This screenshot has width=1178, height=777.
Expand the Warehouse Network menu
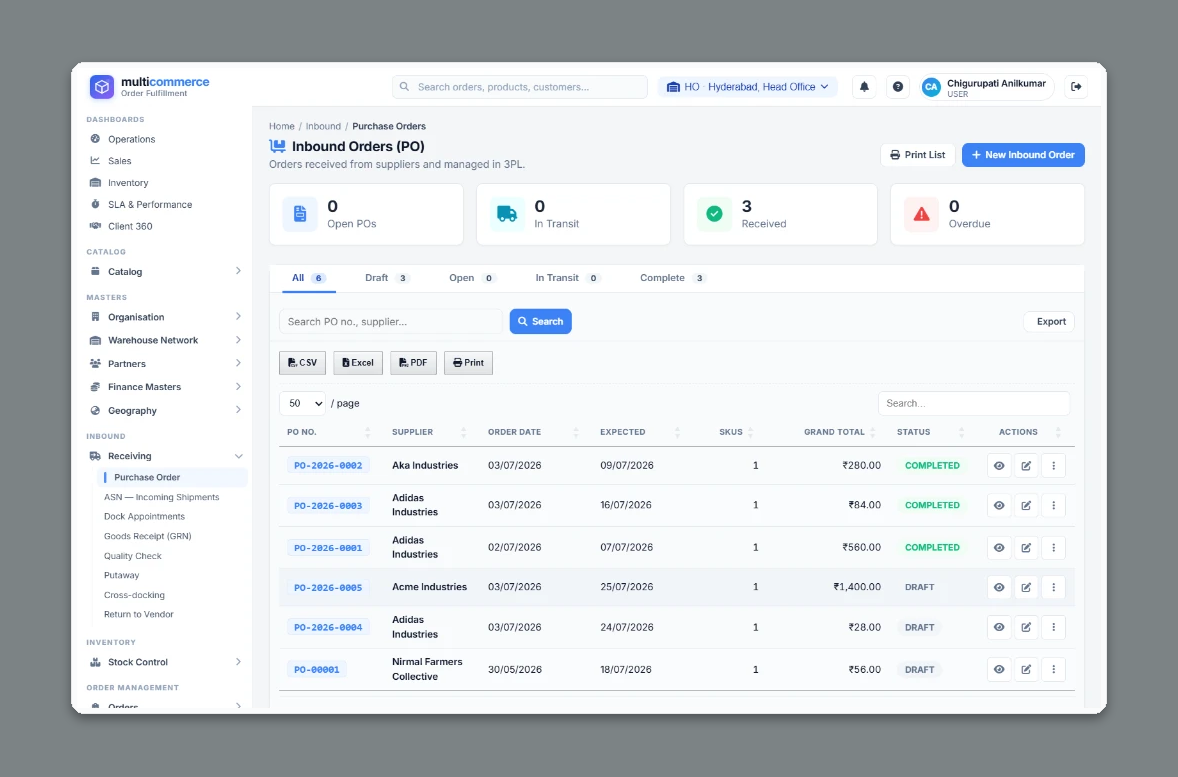165,340
